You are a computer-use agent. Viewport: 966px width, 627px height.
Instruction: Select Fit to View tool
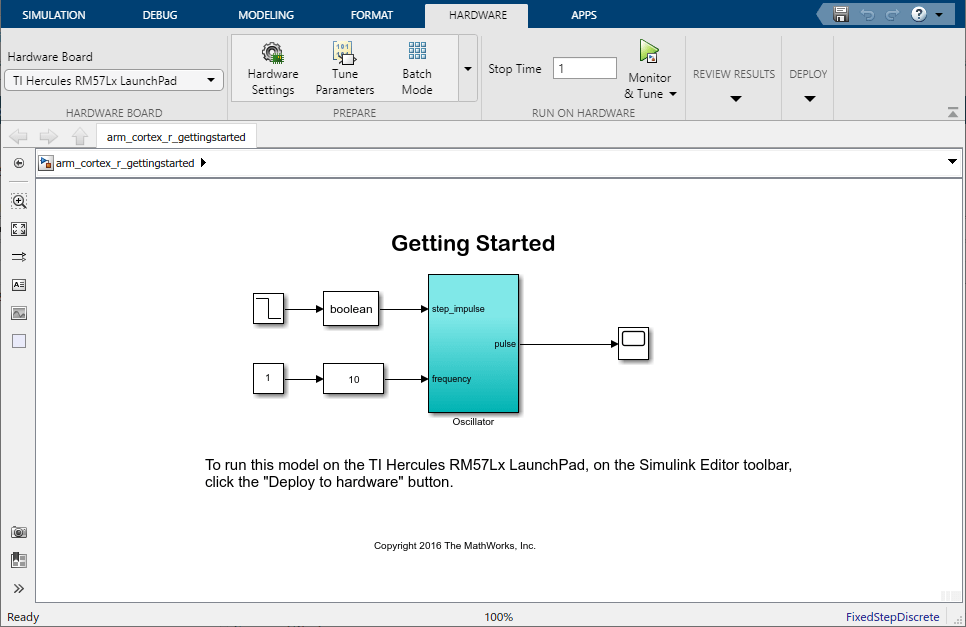click(x=19, y=229)
